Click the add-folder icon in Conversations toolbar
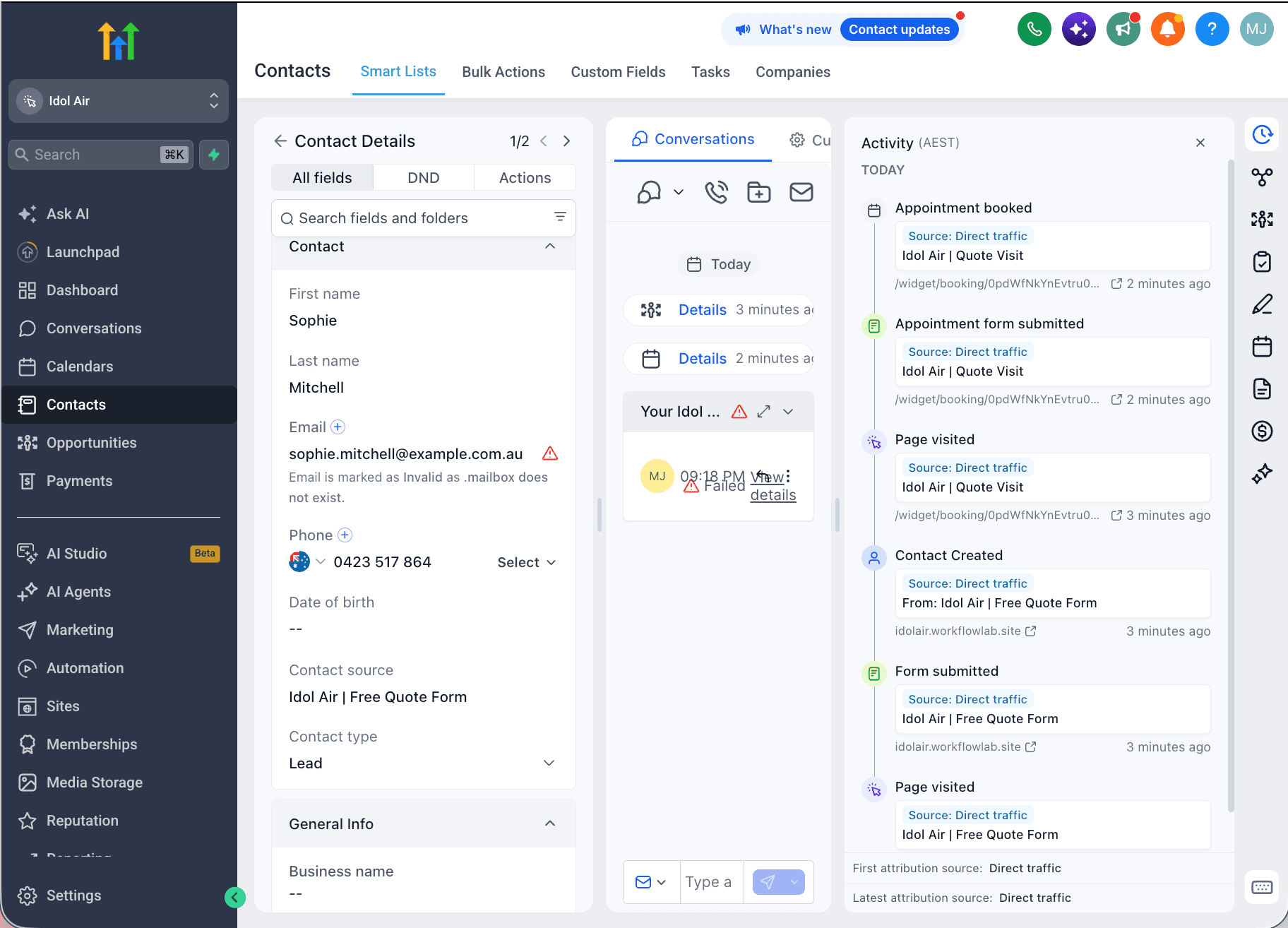The width and height of the screenshot is (1288, 928). tap(759, 192)
